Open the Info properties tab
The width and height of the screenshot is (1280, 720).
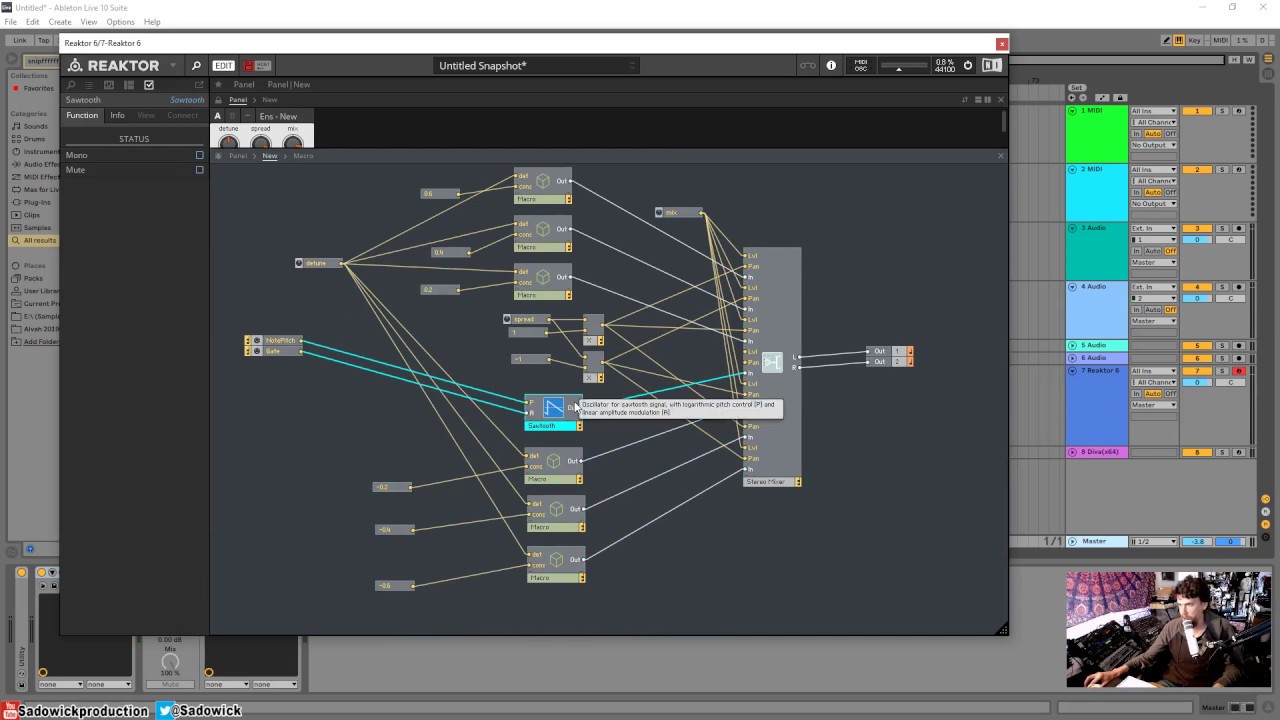117,115
